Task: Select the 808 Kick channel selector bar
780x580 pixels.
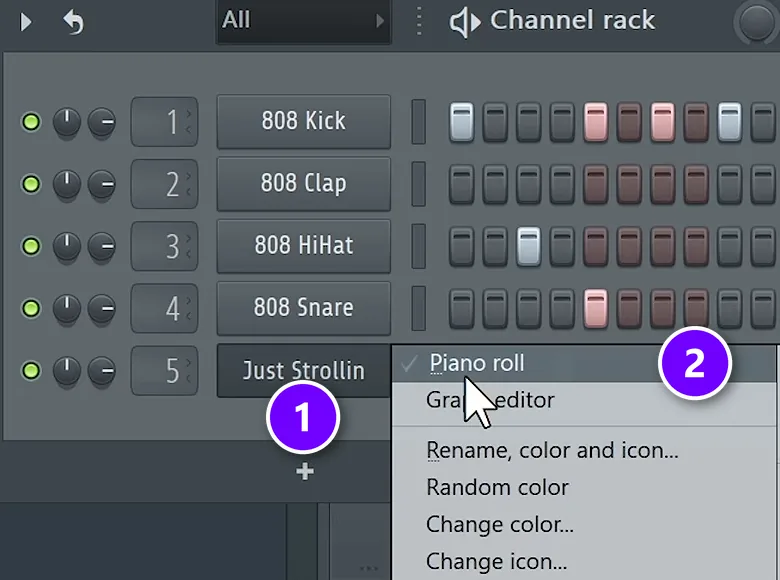Action: pos(419,122)
